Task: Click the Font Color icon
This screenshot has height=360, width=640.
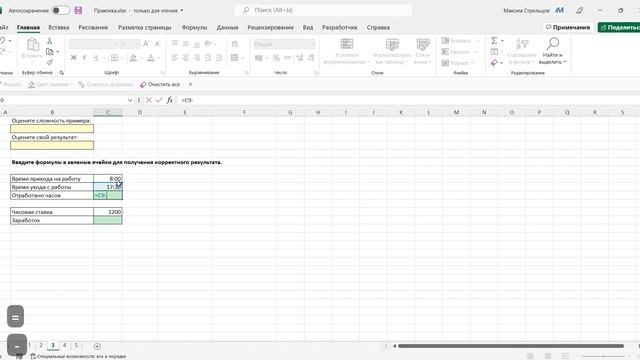Action: tap(151, 58)
